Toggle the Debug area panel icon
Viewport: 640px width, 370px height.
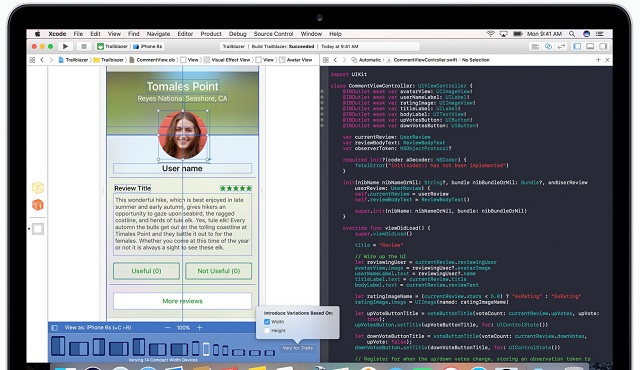click(590, 47)
